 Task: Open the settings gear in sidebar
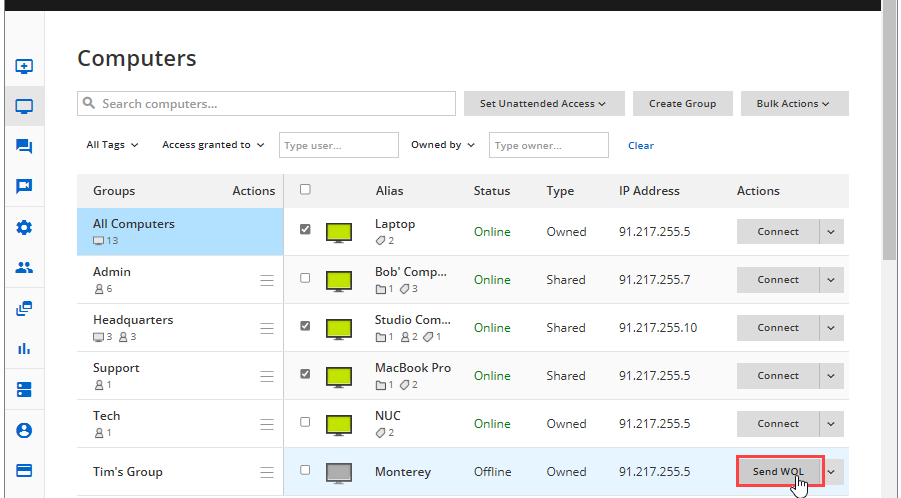(x=24, y=228)
